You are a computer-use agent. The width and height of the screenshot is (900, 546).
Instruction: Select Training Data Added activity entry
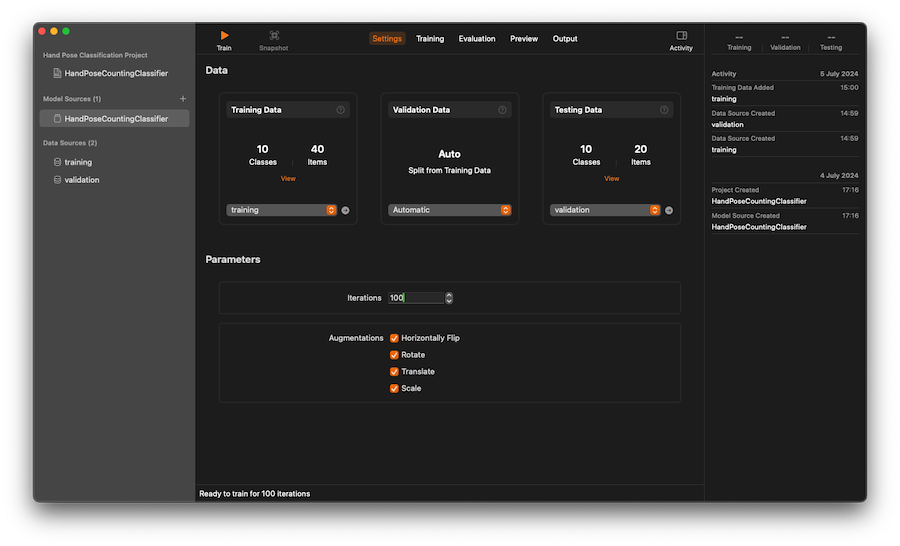(785, 93)
